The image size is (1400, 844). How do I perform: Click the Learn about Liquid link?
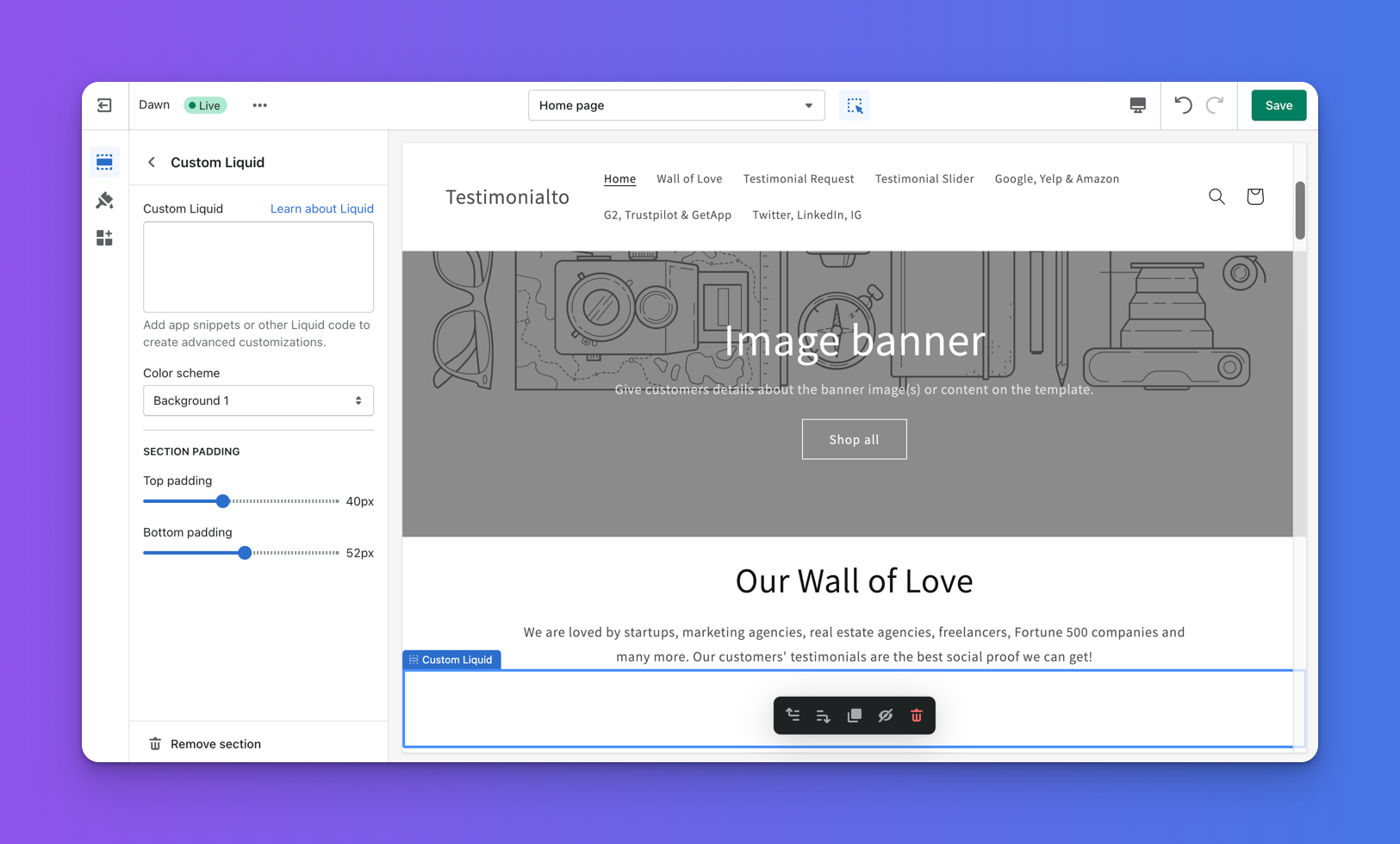tap(321, 208)
